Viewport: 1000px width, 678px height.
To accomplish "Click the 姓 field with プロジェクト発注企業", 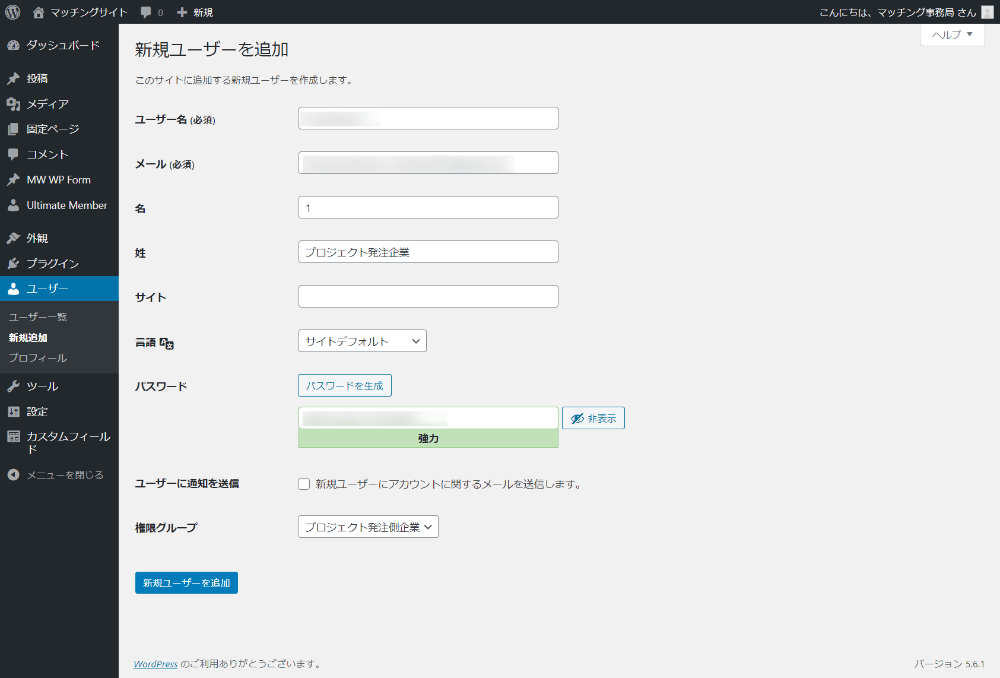I will coord(428,252).
